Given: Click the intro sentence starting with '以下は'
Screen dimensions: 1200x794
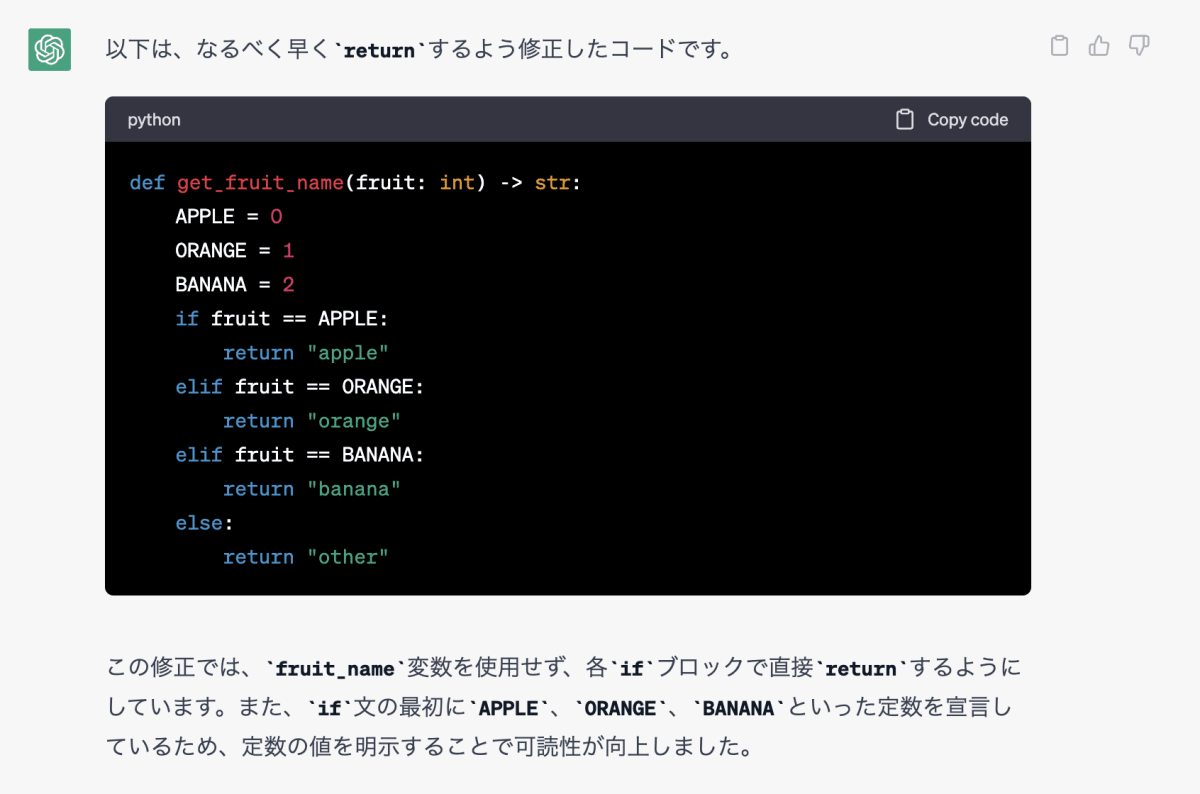Looking at the screenshot, I should click(x=420, y=48).
